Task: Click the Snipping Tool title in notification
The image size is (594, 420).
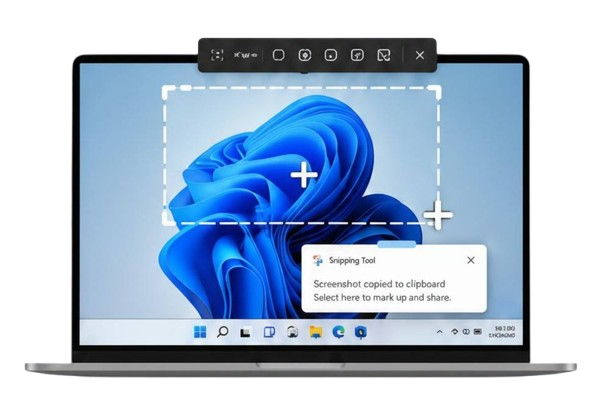Action: click(352, 261)
